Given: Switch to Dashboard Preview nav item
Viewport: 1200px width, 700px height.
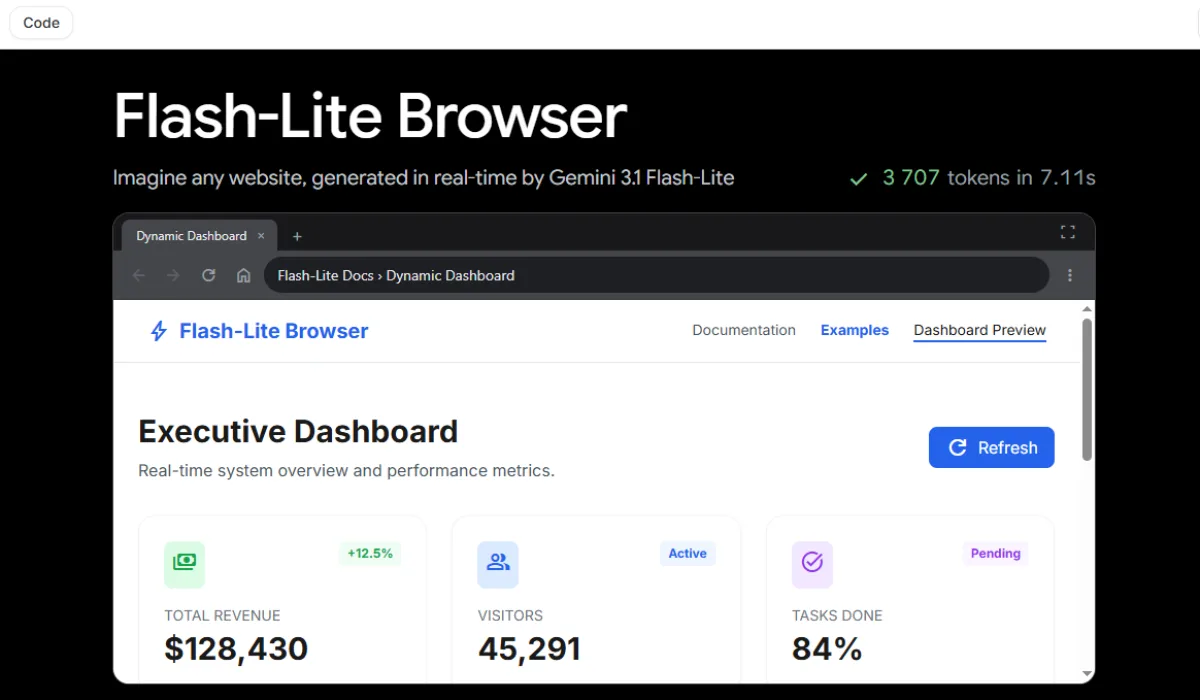Looking at the screenshot, I should (979, 330).
